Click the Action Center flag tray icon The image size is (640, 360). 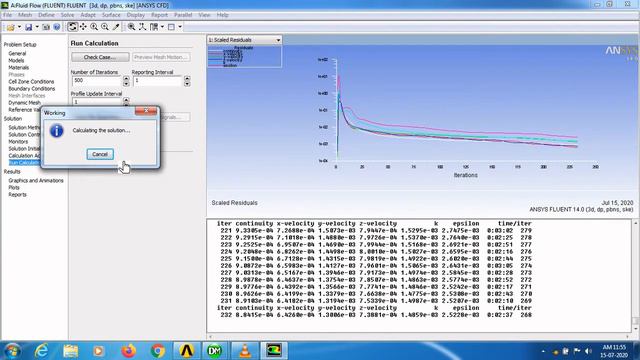(x=577, y=351)
